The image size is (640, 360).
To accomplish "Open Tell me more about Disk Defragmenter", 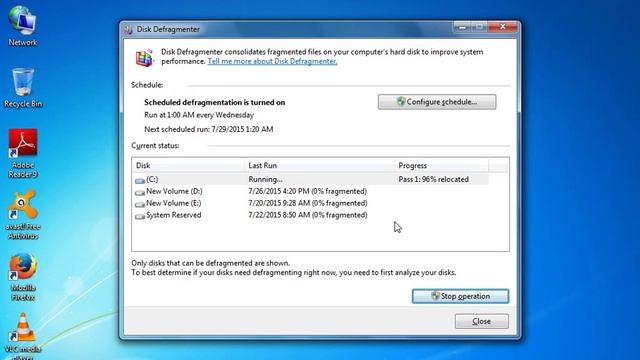I will [x=272, y=61].
